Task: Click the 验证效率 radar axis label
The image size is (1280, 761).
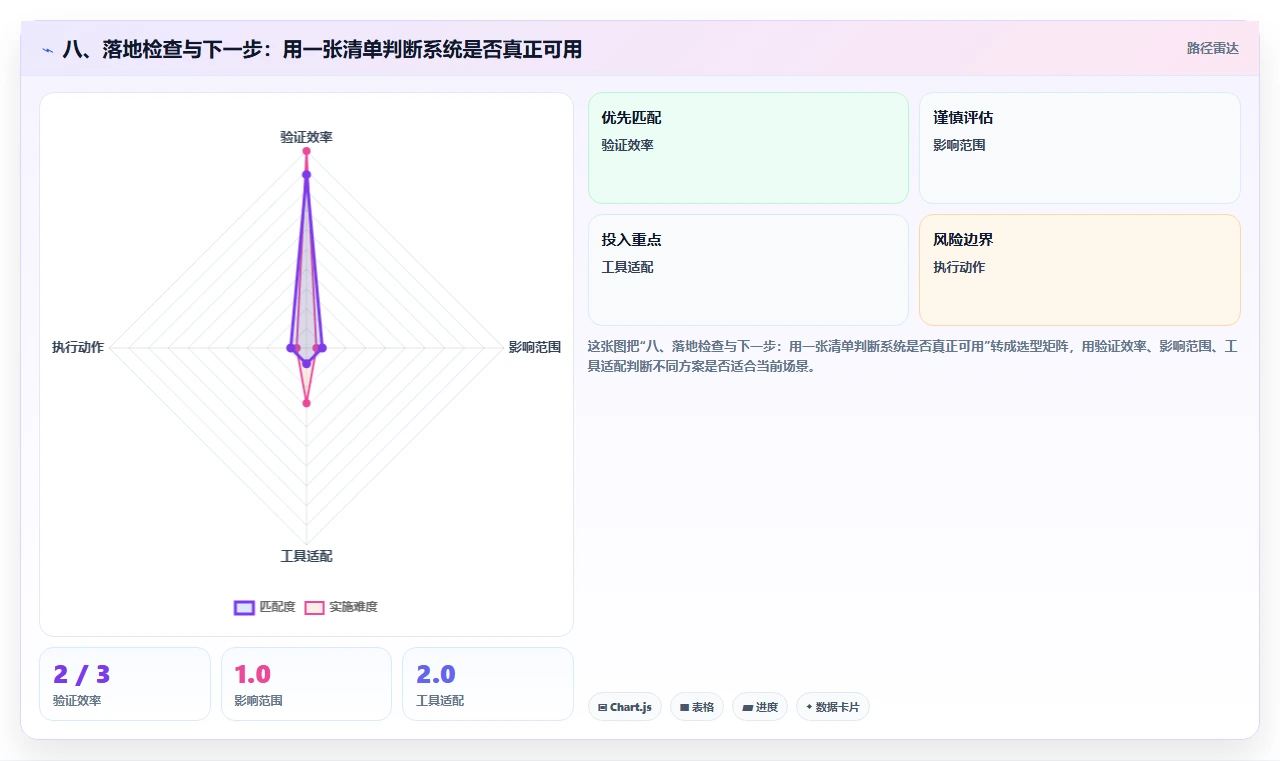Action: [306, 137]
